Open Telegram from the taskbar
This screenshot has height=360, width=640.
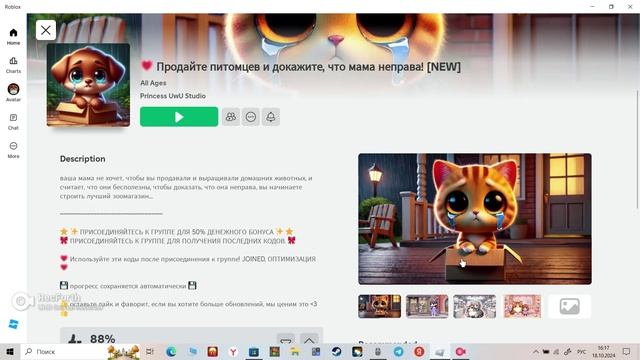pos(398,351)
